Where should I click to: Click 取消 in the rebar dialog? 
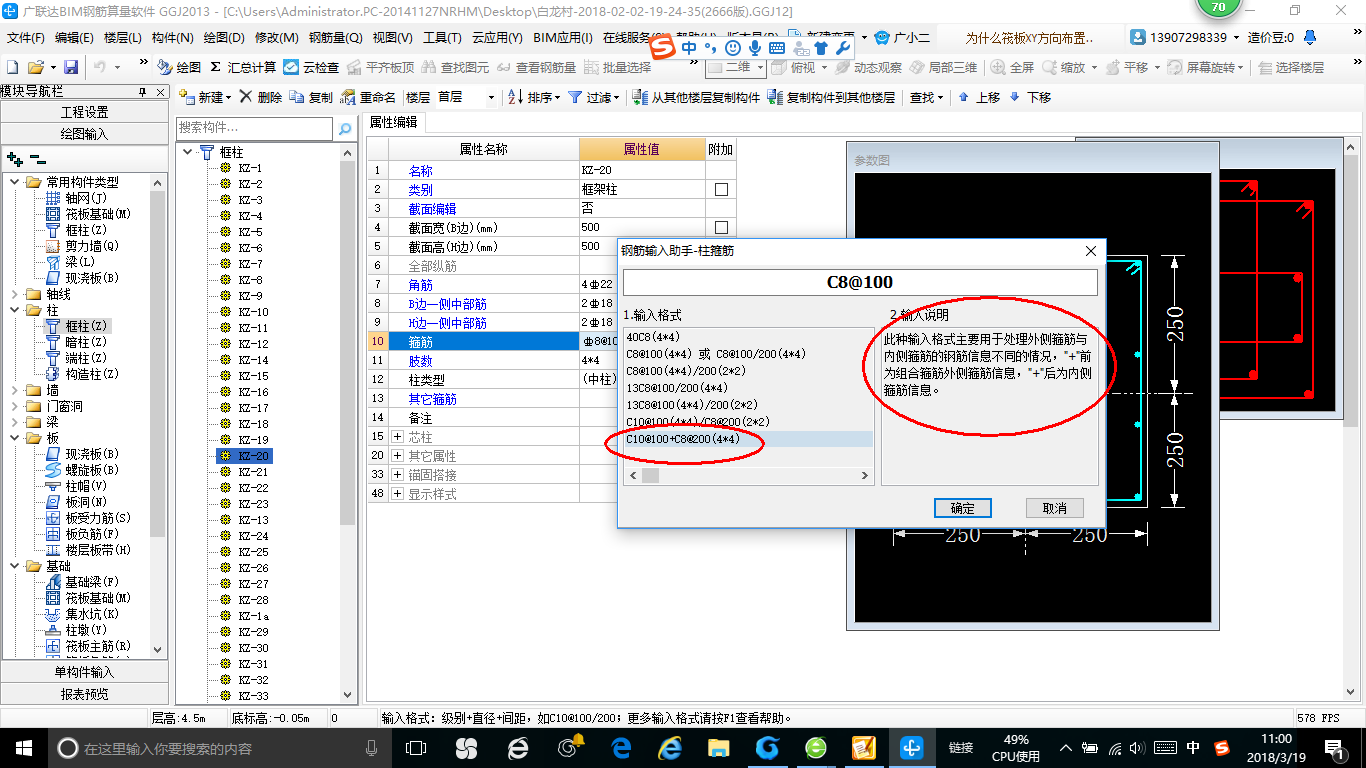[1054, 508]
